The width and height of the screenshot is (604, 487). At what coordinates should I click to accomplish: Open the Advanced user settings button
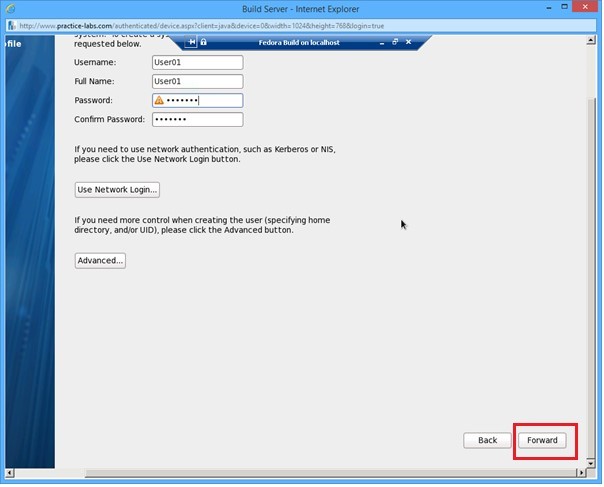pos(100,261)
